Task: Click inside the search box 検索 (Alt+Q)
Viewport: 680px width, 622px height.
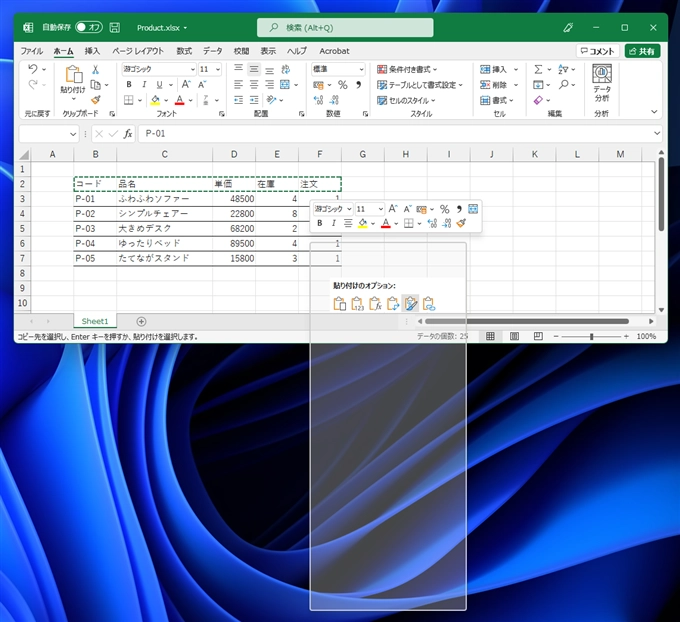Action: (x=345, y=28)
